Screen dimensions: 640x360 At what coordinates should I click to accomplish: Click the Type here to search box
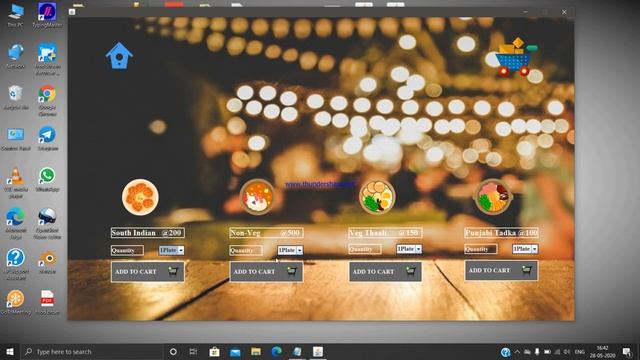(x=91, y=351)
